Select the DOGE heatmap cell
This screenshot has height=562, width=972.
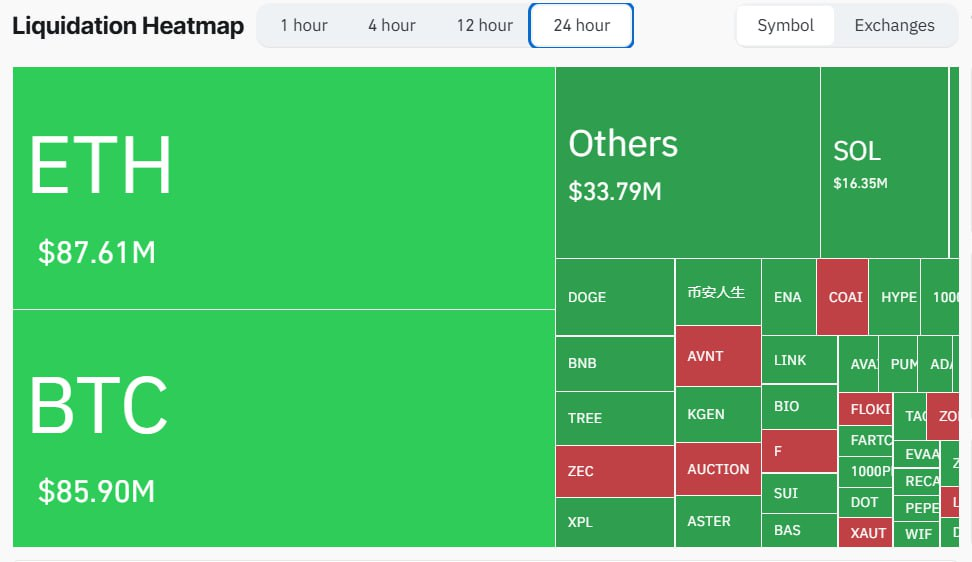pos(614,297)
